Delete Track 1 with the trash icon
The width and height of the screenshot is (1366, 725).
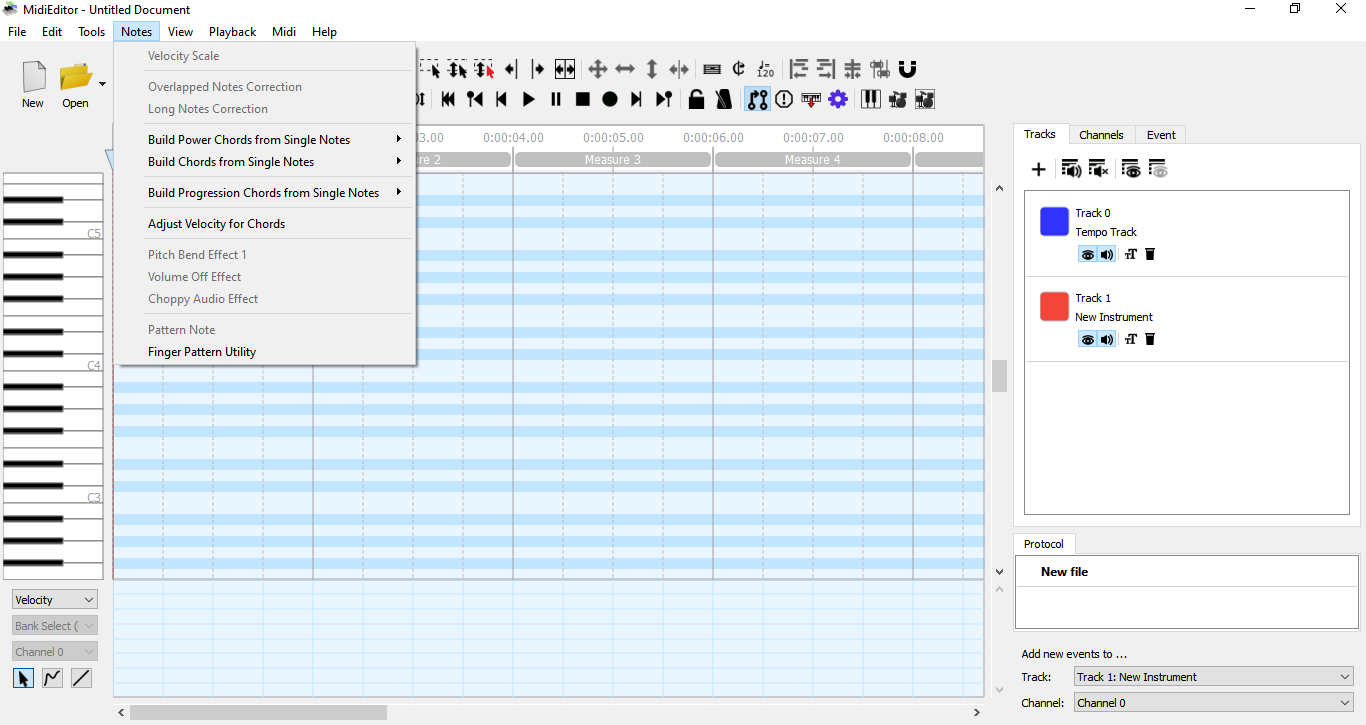(x=1150, y=339)
